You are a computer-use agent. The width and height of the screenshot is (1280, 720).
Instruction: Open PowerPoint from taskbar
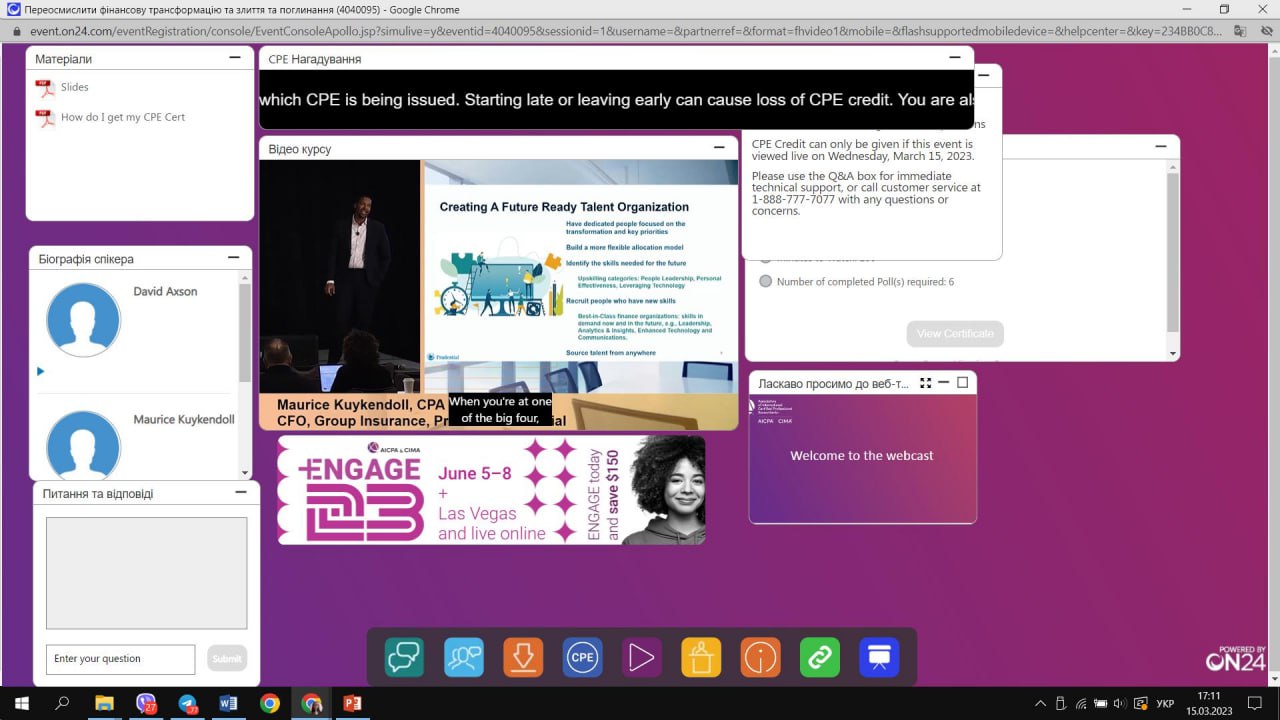click(x=352, y=703)
